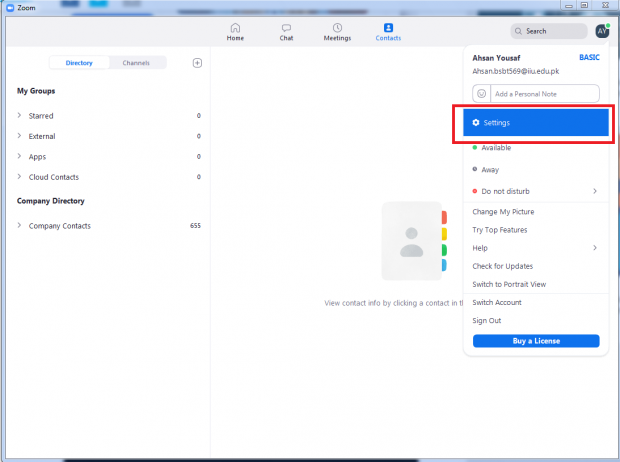The width and height of the screenshot is (620, 462).
Task: Click the Search field
Action: pos(549,31)
